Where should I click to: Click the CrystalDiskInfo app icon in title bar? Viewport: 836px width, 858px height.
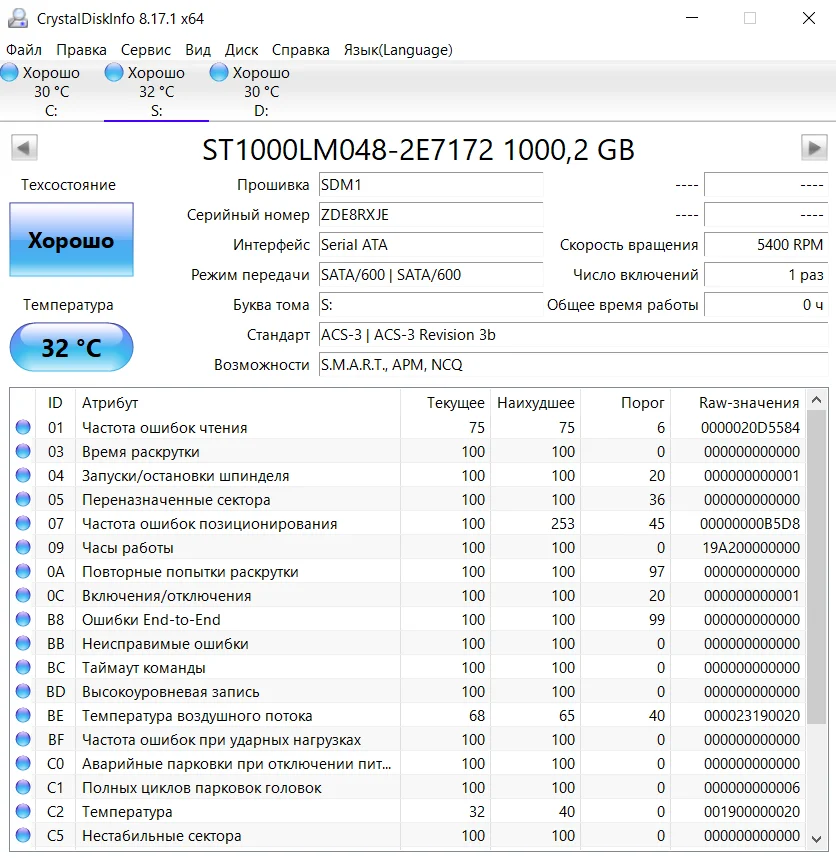(17, 18)
